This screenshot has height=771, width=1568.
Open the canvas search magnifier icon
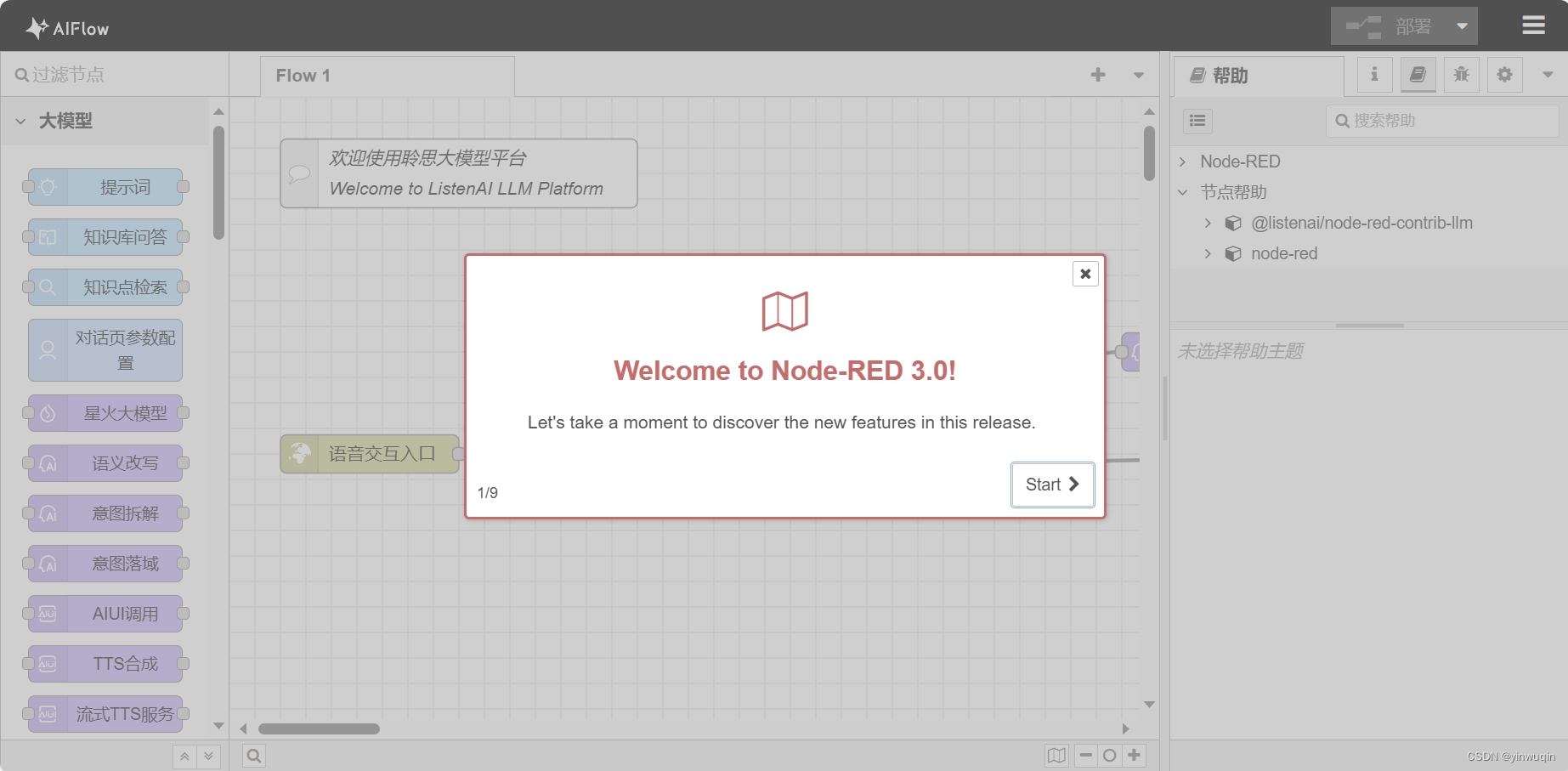pyautogui.click(x=254, y=756)
